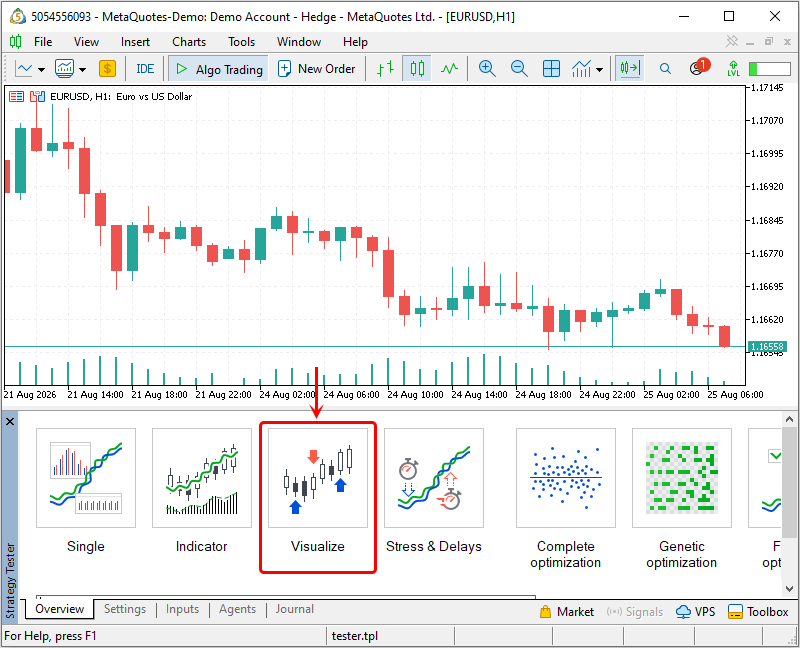The width and height of the screenshot is (800, 648).
Task: Open the Insert menu
Action: (135, 42)
